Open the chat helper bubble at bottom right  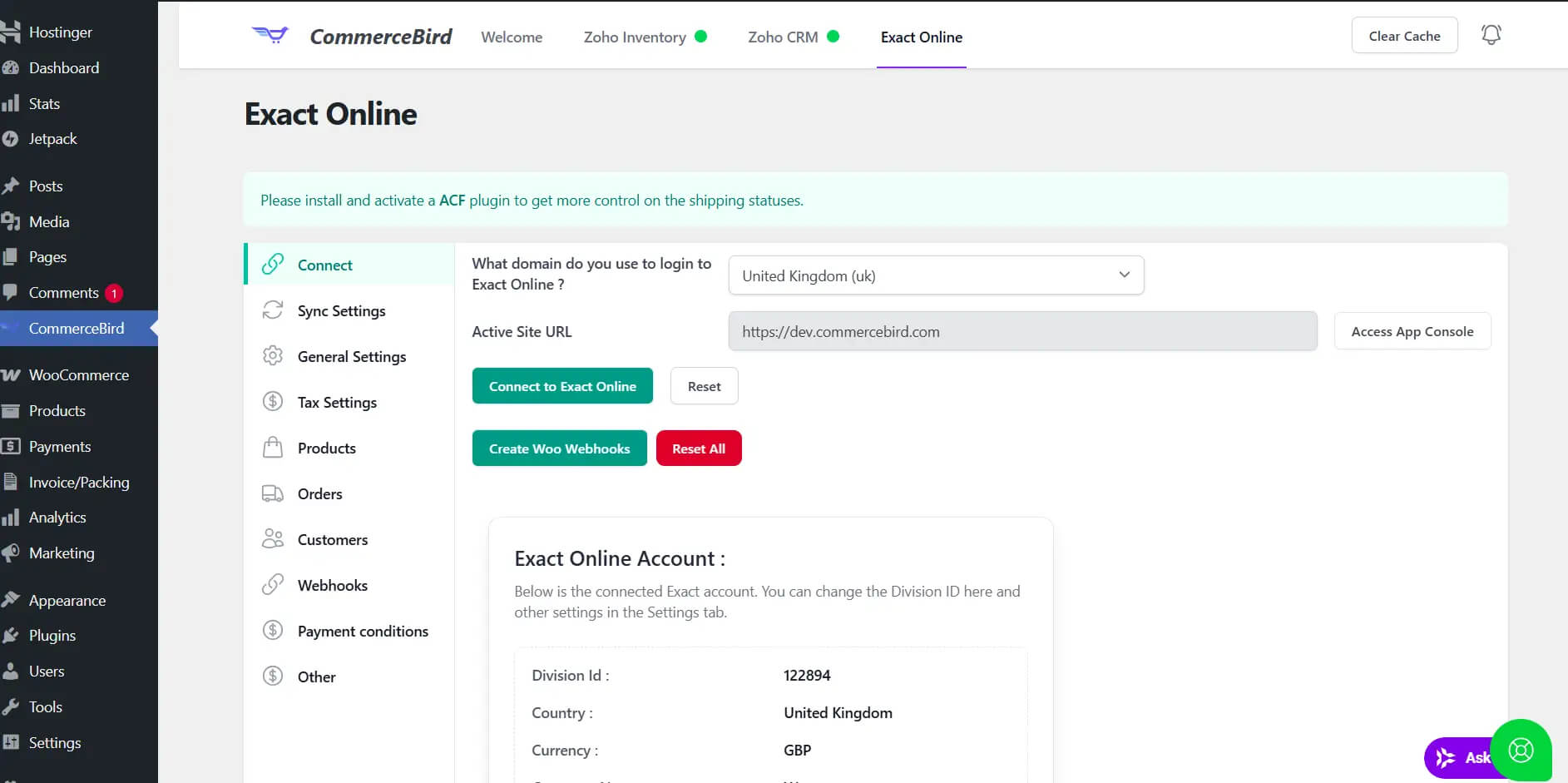click(1520, 750)
